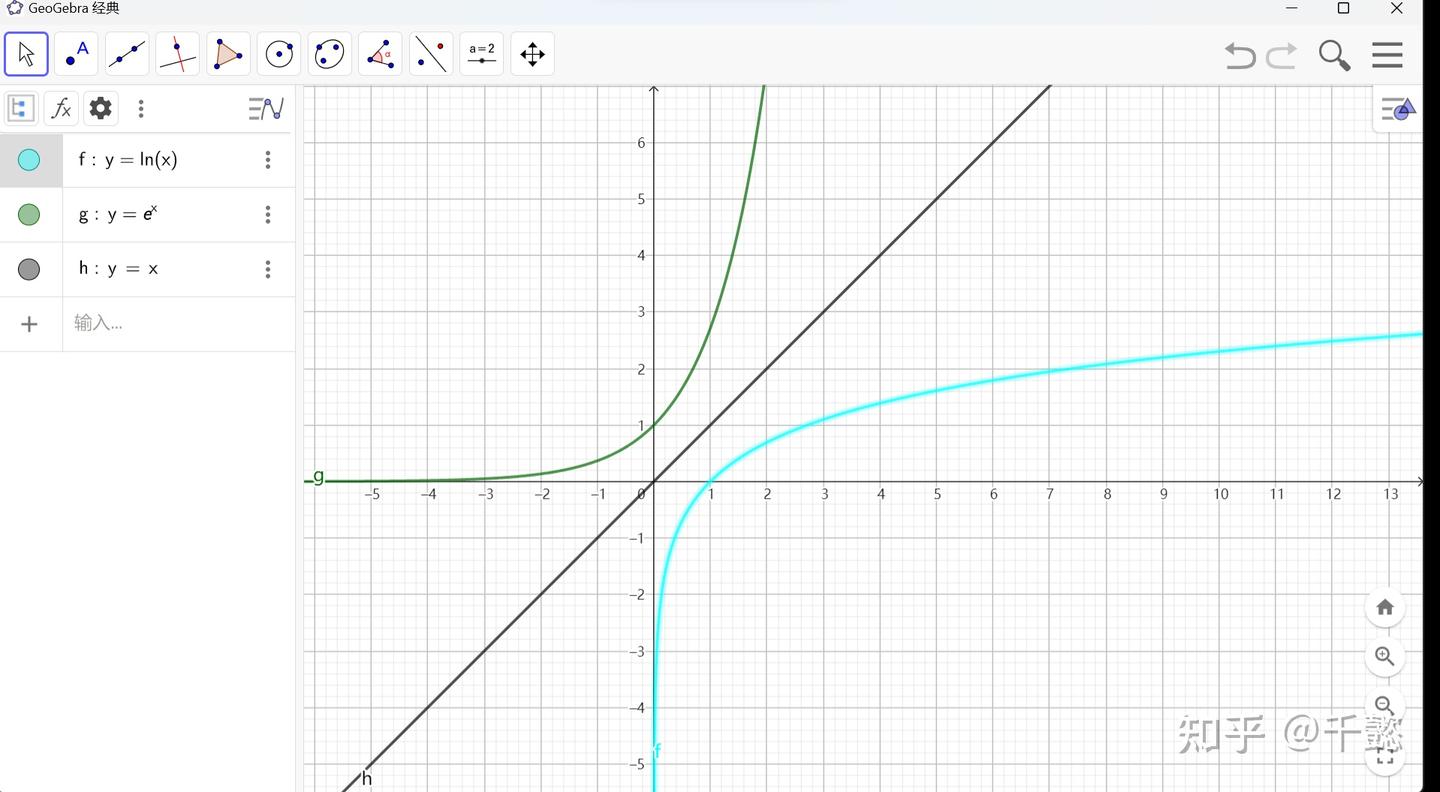This screenshot has width=1440, height=792.
Task: Open algebra view settings gear
Action: (x=100, y=108)
